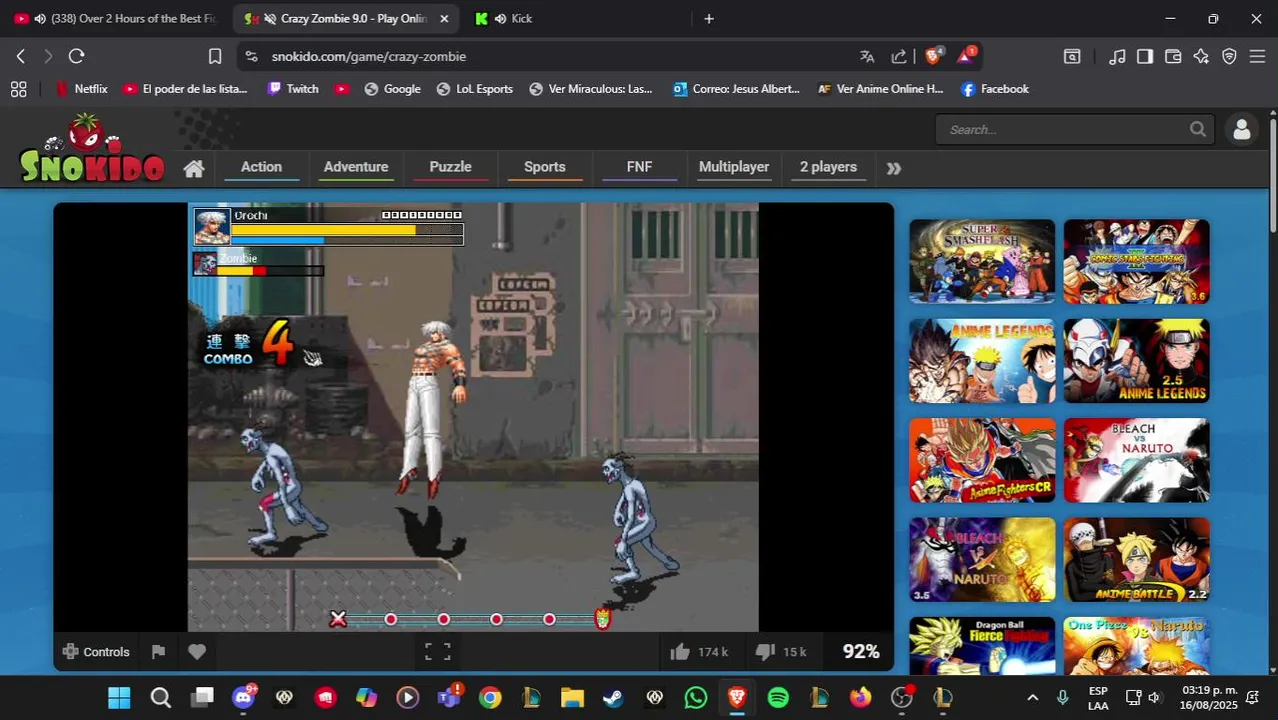
Task: Open Leo AI sparkle icon
Action: [1201, 57]
